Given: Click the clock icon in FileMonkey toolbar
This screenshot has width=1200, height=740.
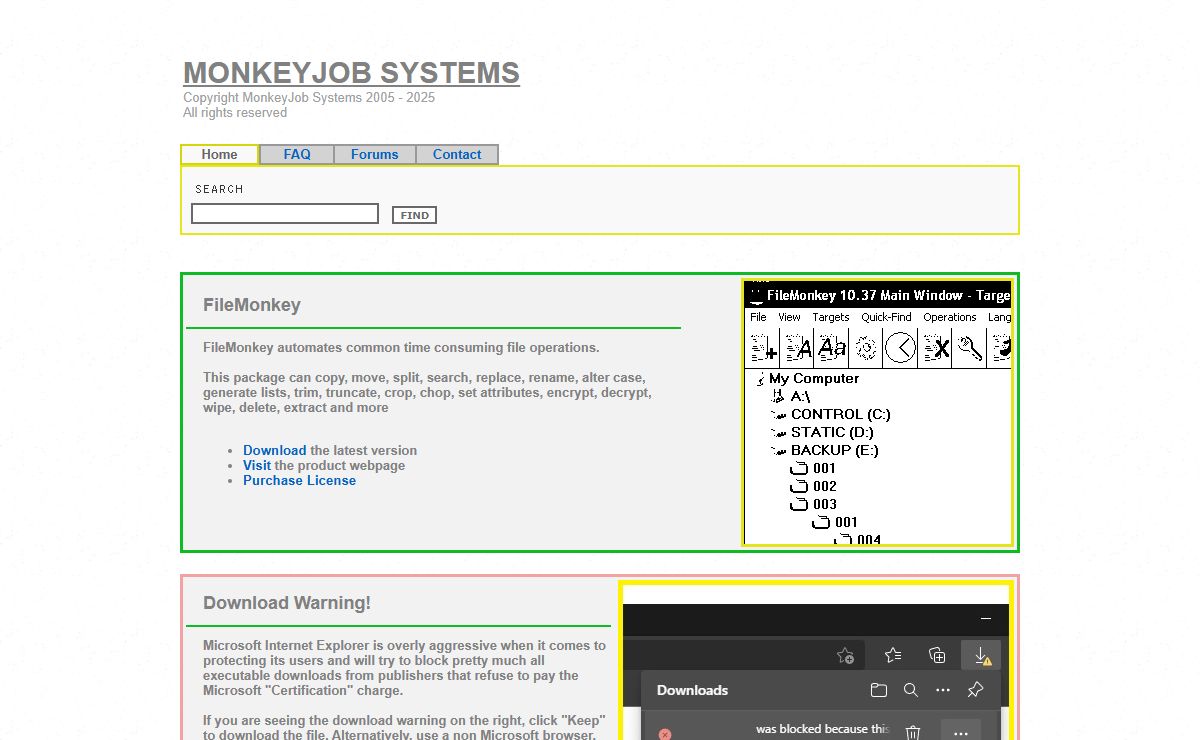Looking at the screenshot, I should pyautogui.click(x=900, y=348).
